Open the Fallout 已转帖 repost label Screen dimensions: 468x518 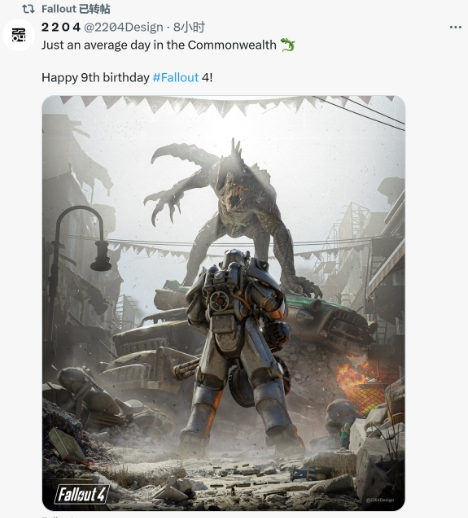tap(76, 9)
